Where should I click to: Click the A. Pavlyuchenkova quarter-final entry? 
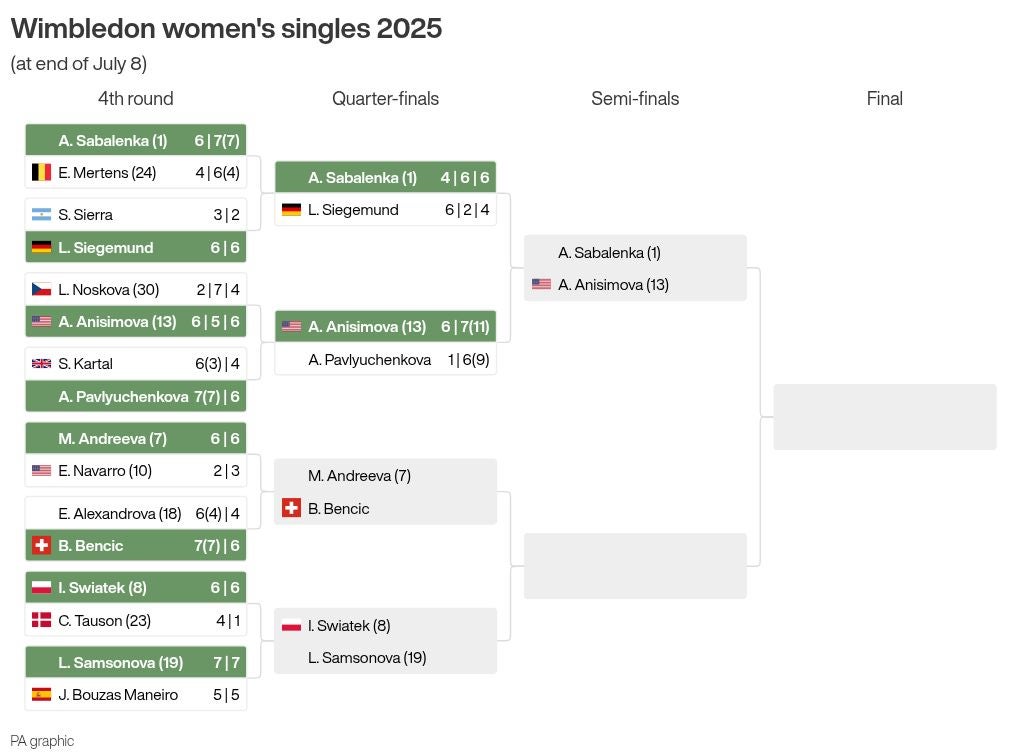pyautogui.click(x=385, y=360)
